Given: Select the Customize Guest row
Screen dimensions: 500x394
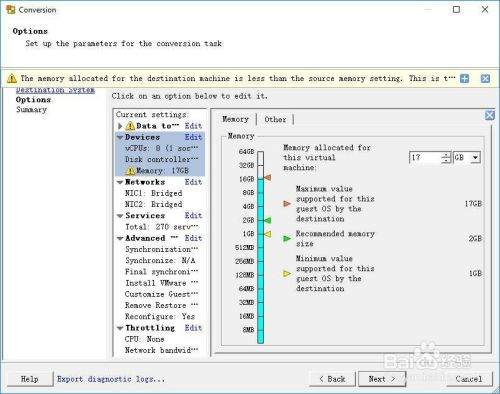Looking at the screenshot, I should [160, 294].
